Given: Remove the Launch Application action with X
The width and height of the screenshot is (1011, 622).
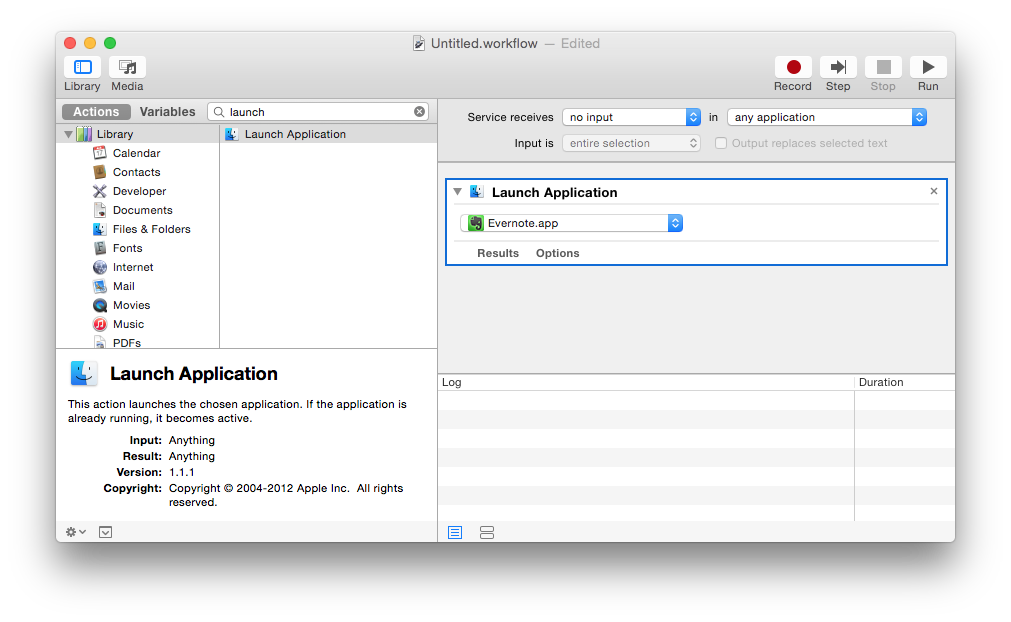Looking at the screenshot, I should (x=934, y=191).
